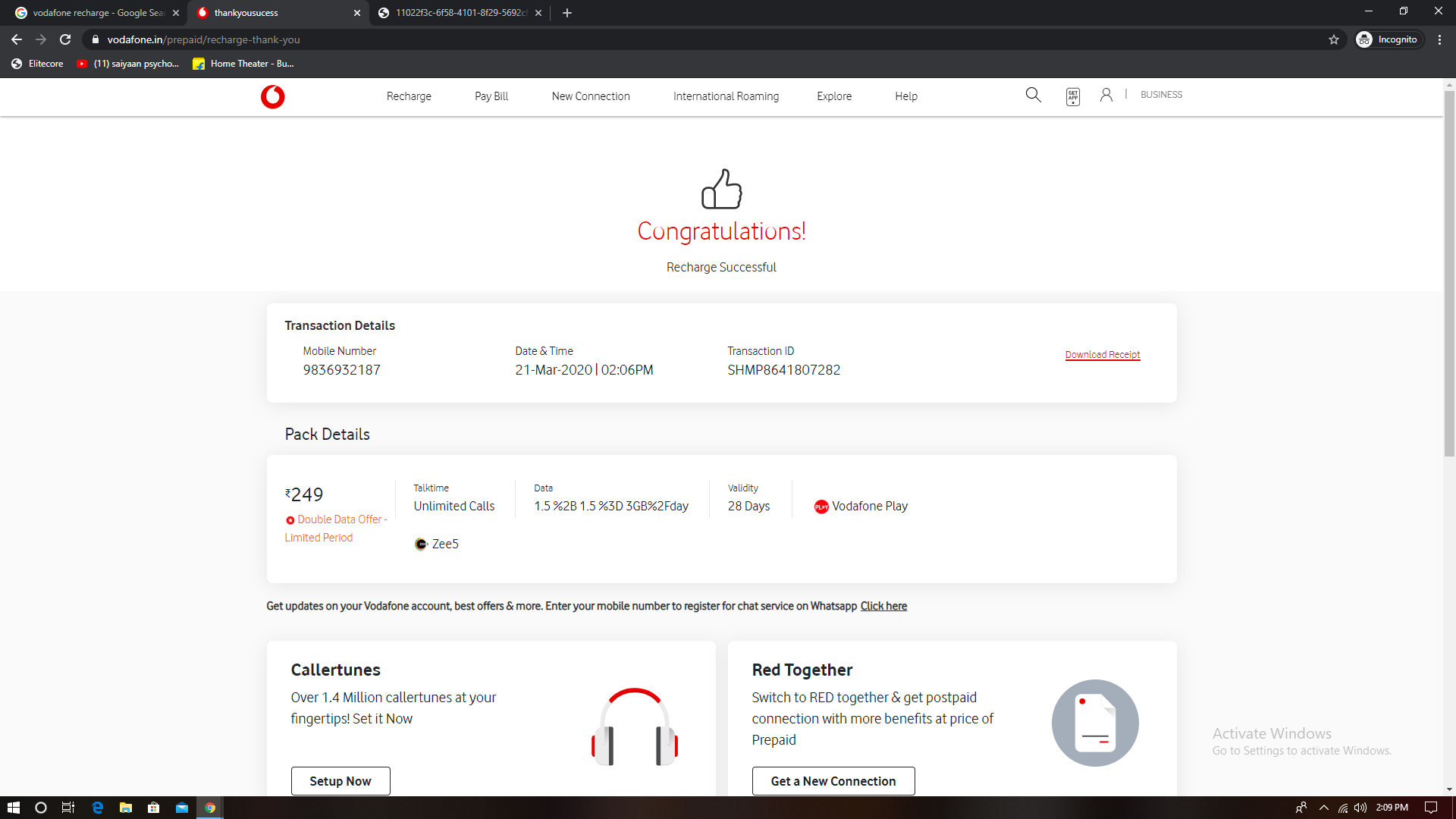Click the WhatsApp 'Click here' link
This screenshot has height=819, width=1456.
click(x=883, y=606)
